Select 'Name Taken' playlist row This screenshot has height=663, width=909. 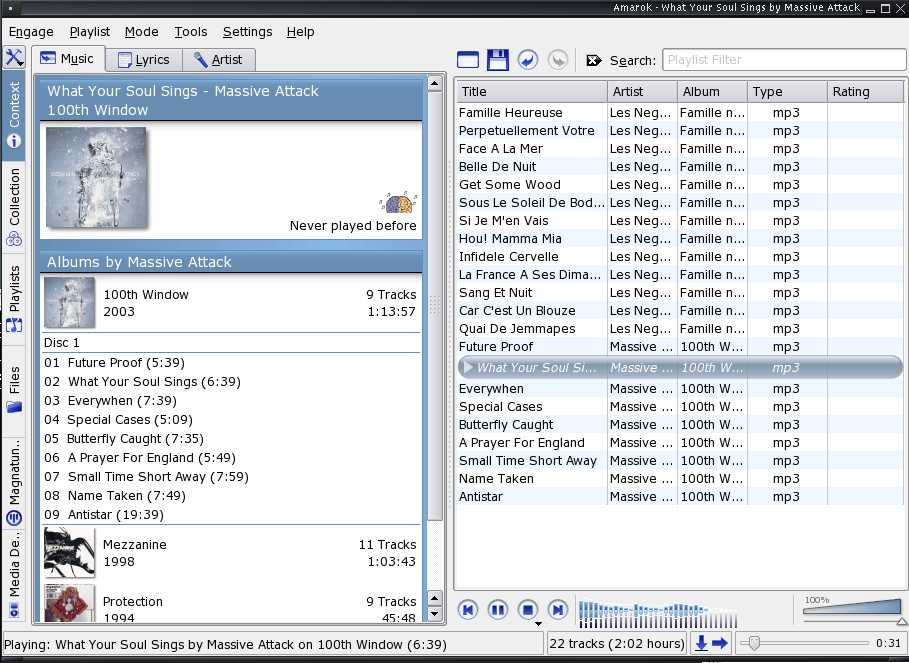(679, 478)
